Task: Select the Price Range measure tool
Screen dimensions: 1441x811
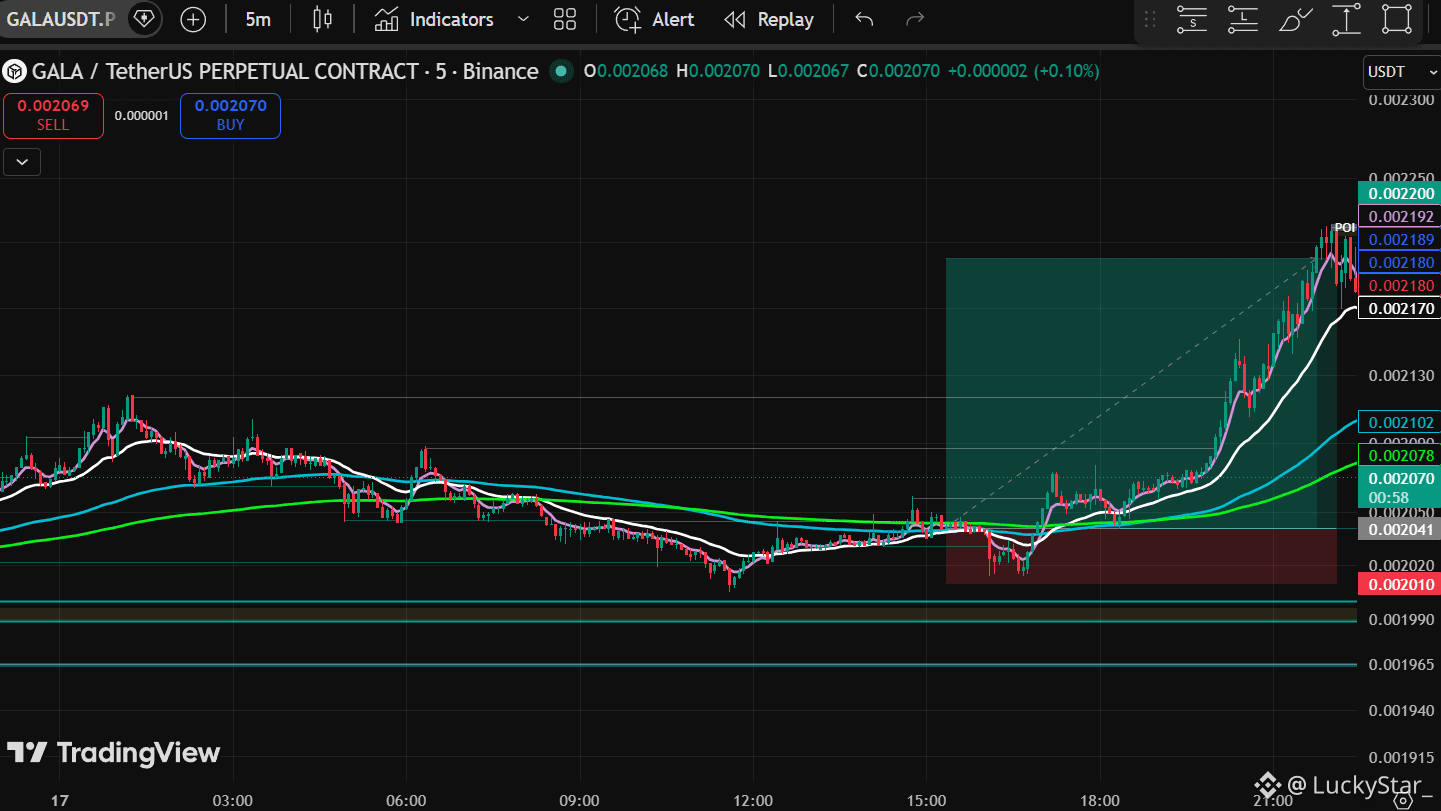Action: coord(1346,19)
